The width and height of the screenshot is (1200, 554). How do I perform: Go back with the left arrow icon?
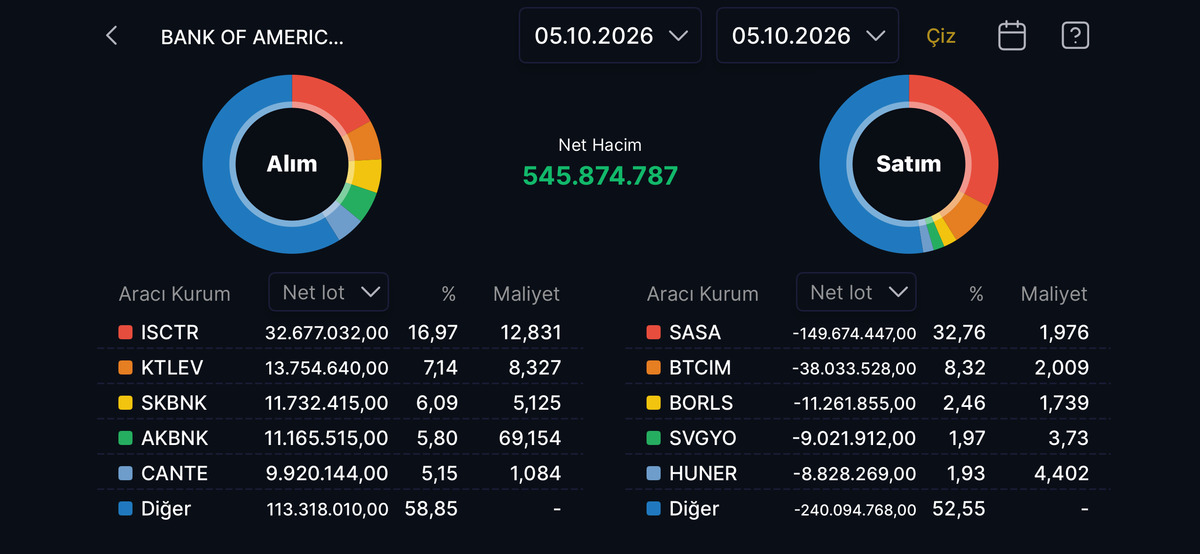pos(111,36)
